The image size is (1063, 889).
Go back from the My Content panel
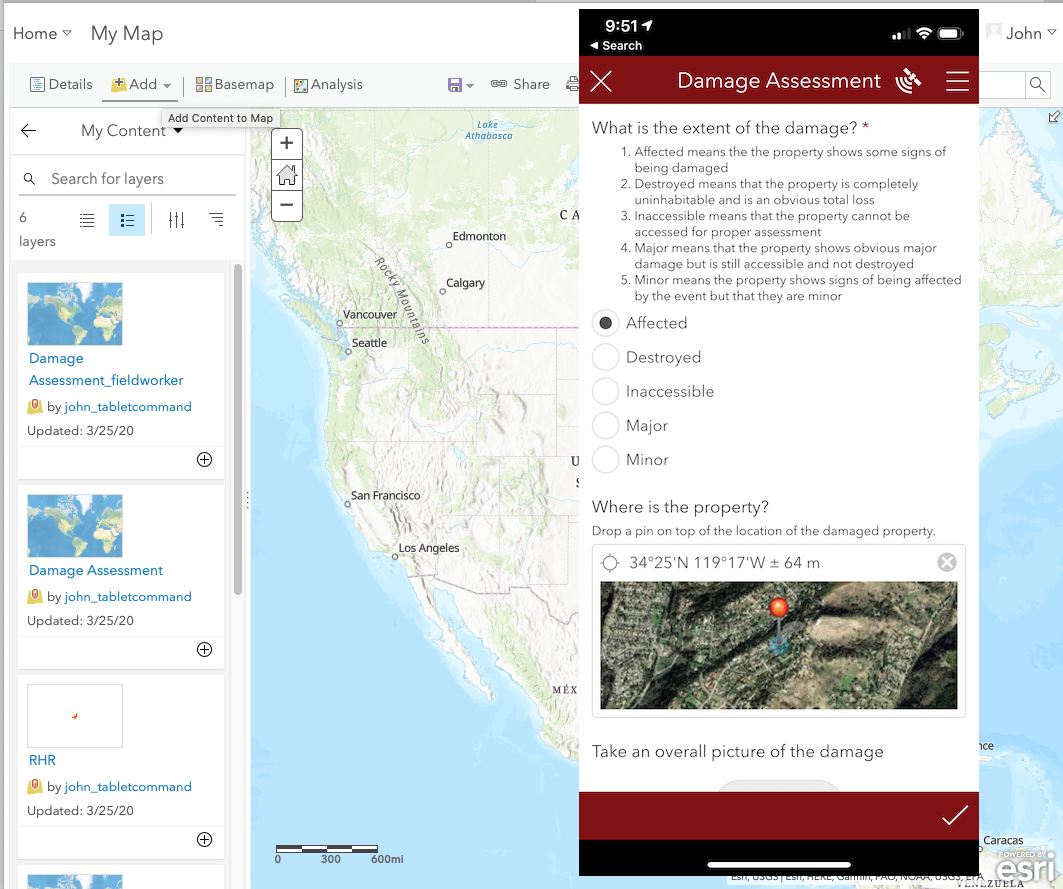coord(28,131)
